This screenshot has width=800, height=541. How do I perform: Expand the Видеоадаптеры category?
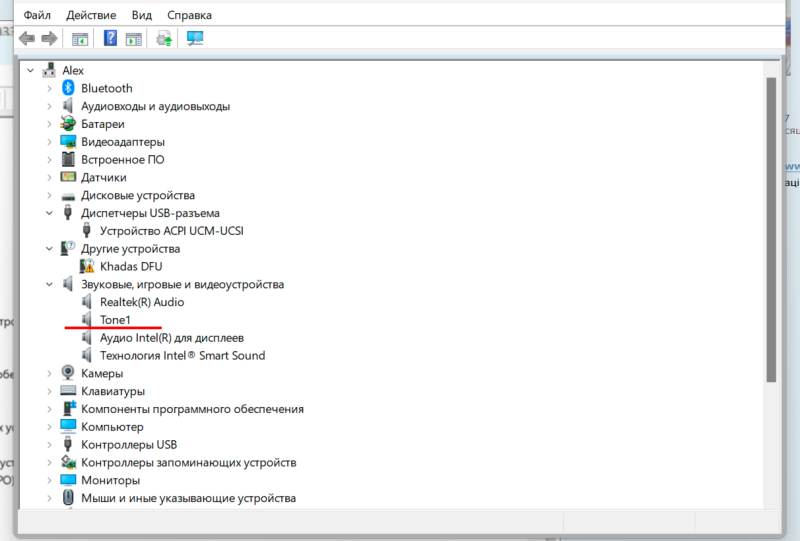50,142
